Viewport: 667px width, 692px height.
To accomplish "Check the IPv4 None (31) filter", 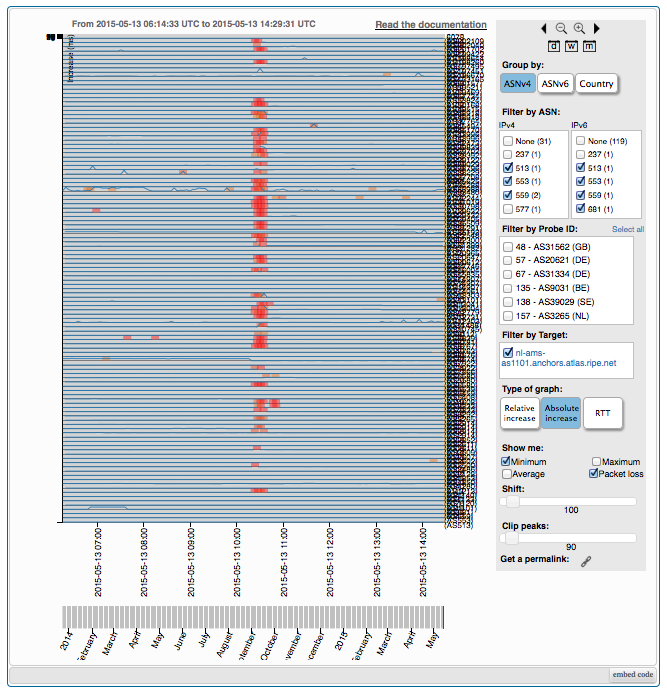I will 508,141.
